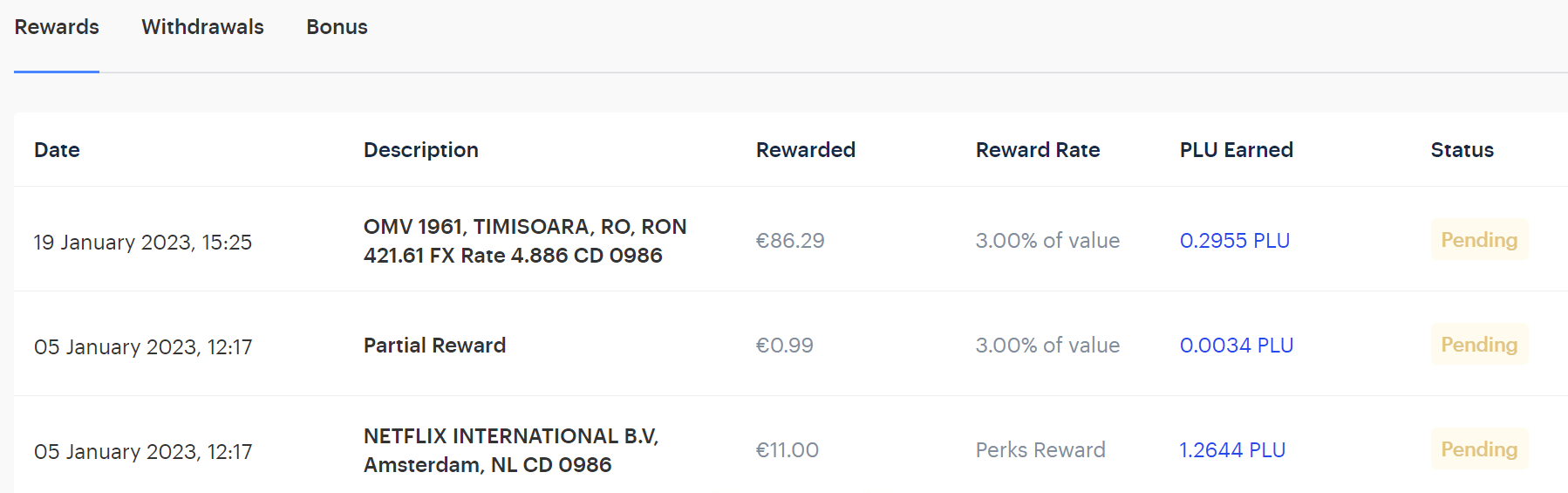Click the 19 January 2023 date
Screen dimensions: 1568x493
[143, 243]
